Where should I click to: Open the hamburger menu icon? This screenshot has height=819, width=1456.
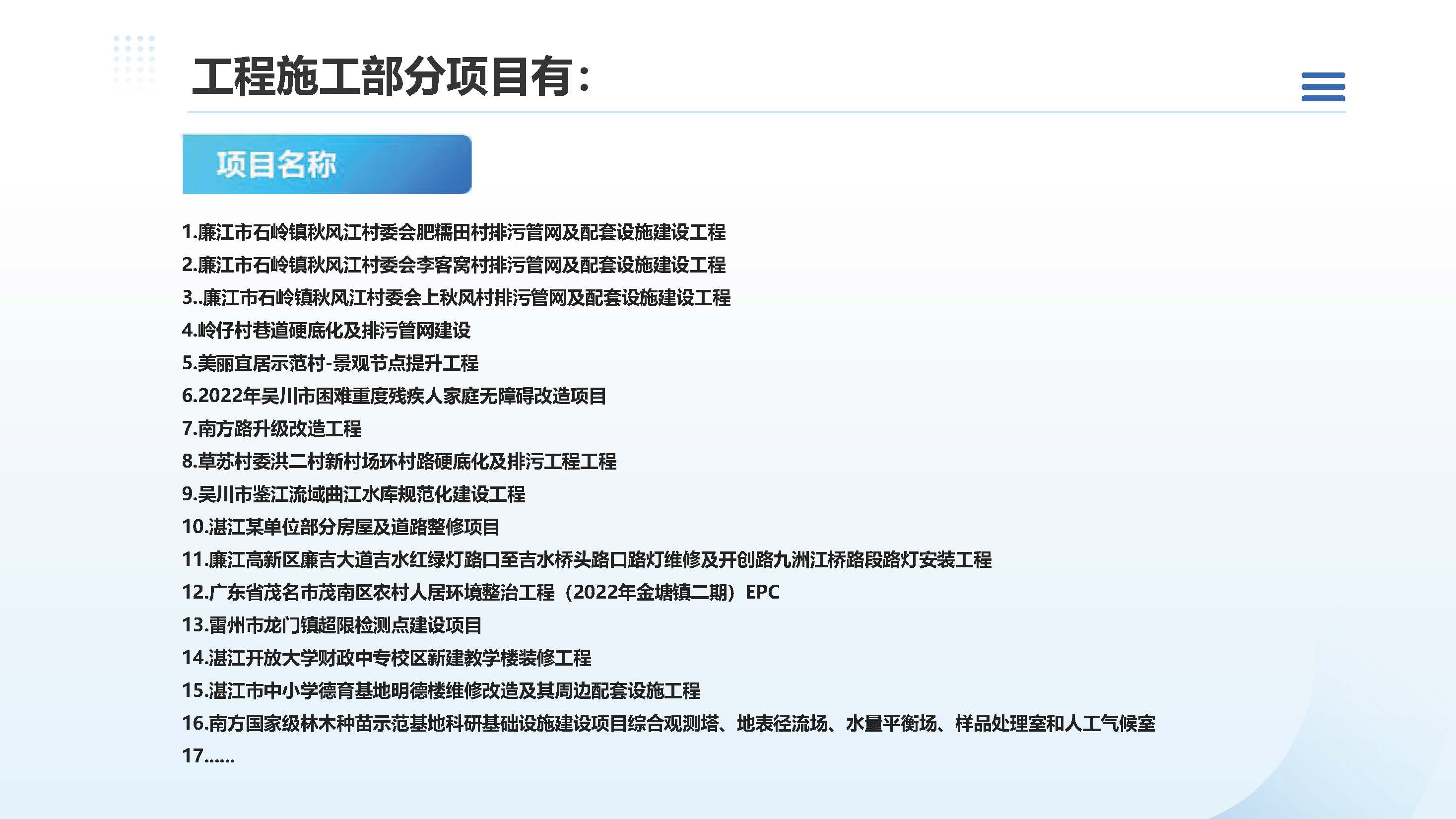click(1323, 86)
